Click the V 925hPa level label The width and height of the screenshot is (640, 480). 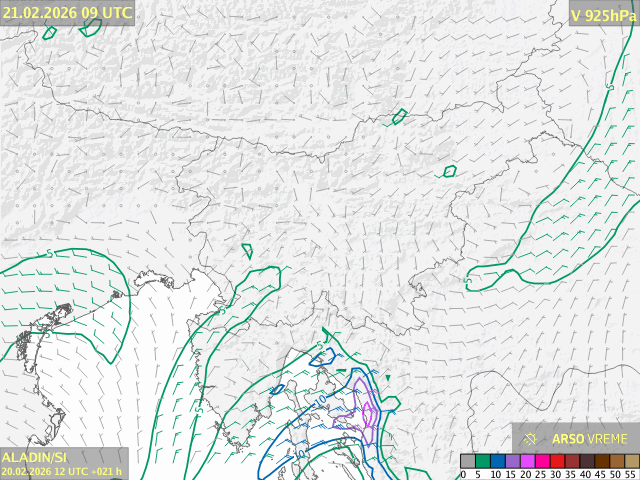(x=602, y=14)
